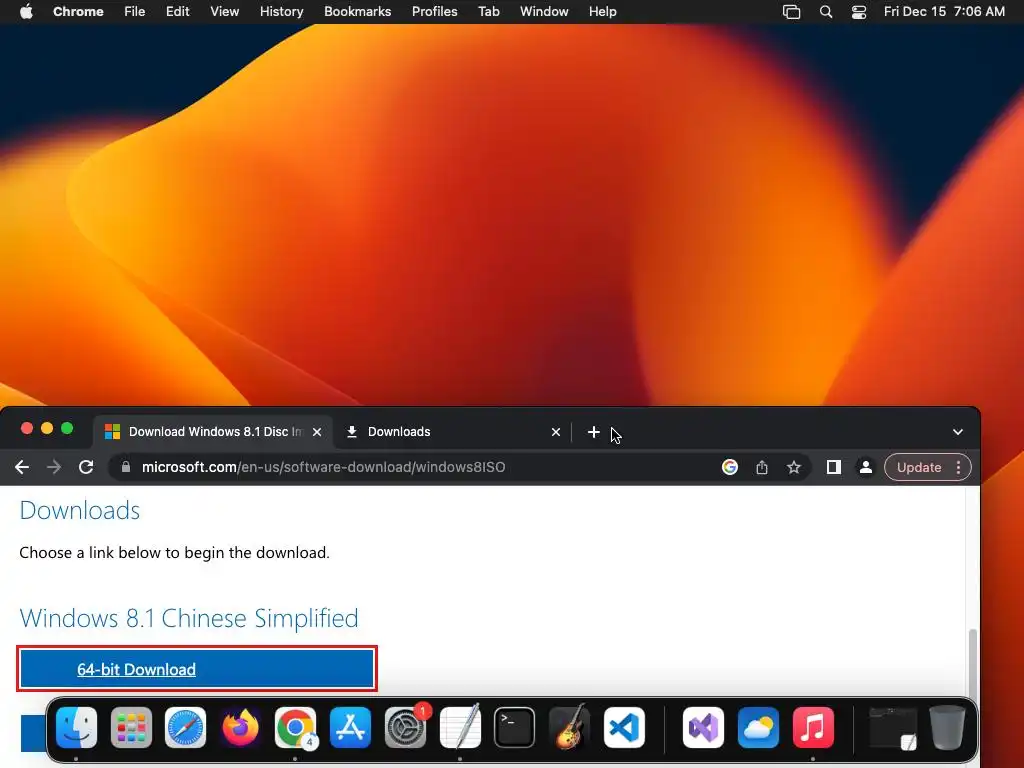Close the Download Windows 8.1 tab
Viewport: 1024px width, 768px height.
coord(317,432)
